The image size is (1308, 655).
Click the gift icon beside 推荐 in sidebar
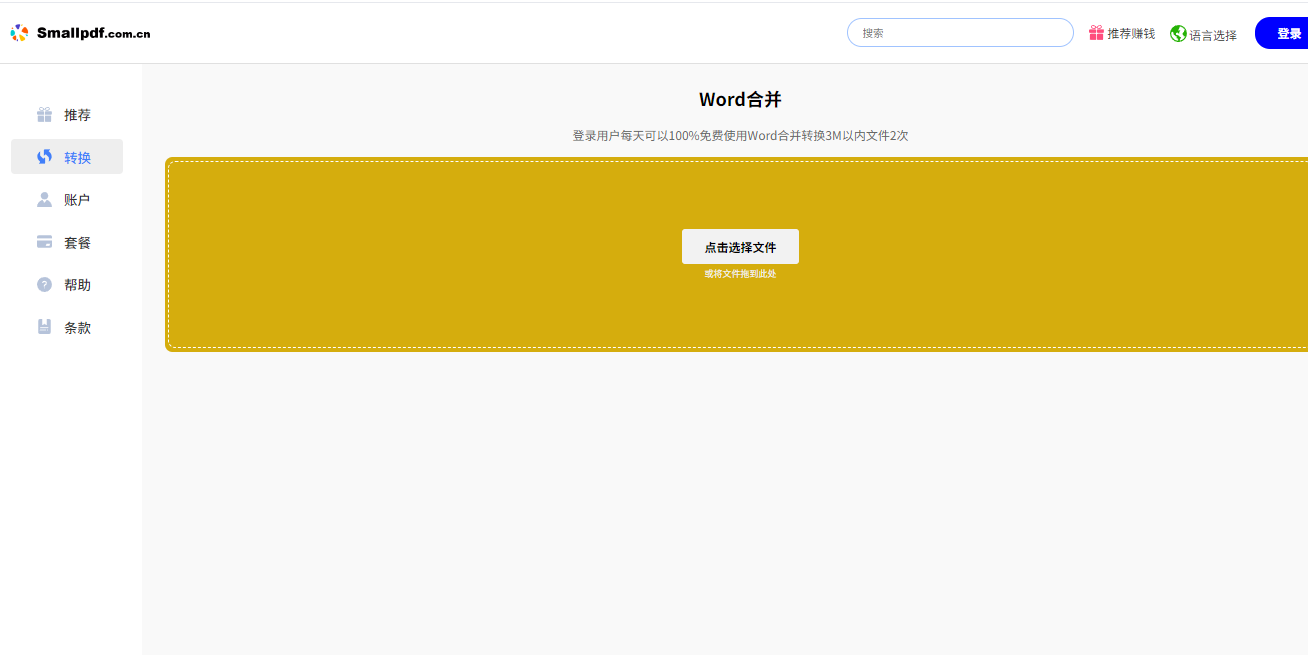(44, 115)
